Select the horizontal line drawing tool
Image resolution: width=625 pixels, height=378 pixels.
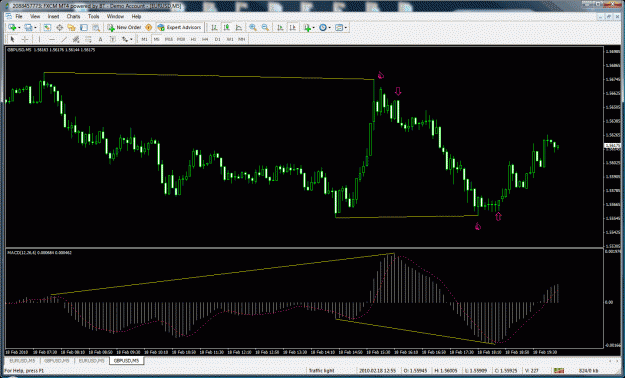[x=51, y=39]
